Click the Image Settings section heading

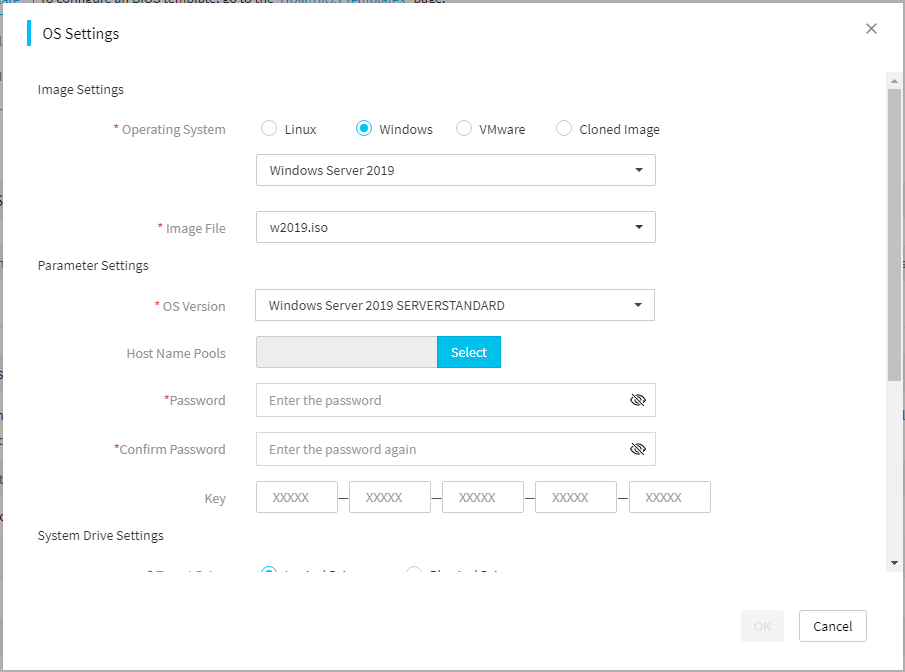81,89
